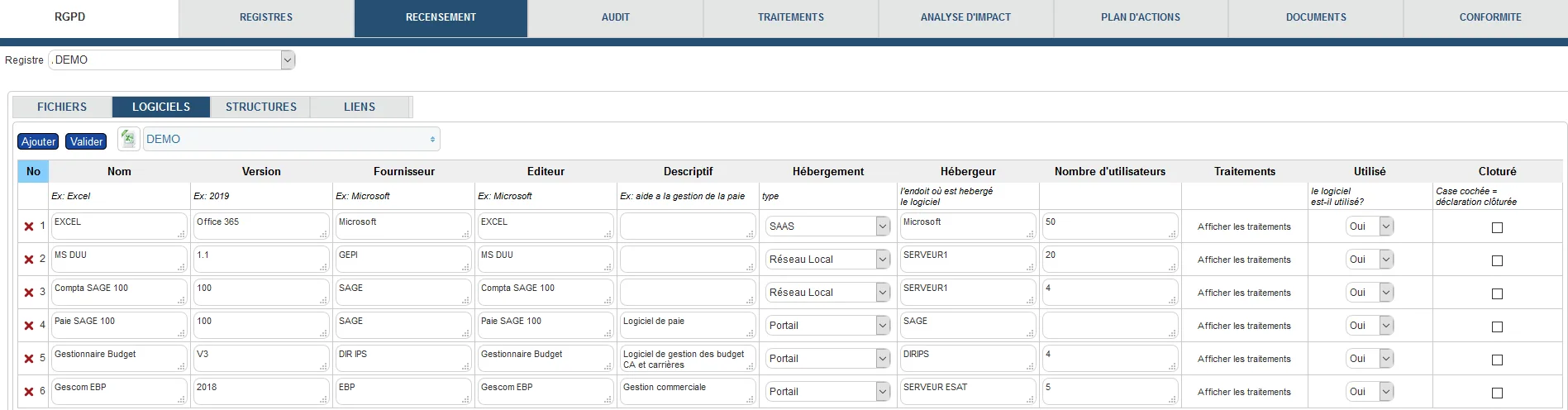Afficher les traitements for Paie SAGE 100
This screenshot has width=1568, height=410.
(1244, 326)
